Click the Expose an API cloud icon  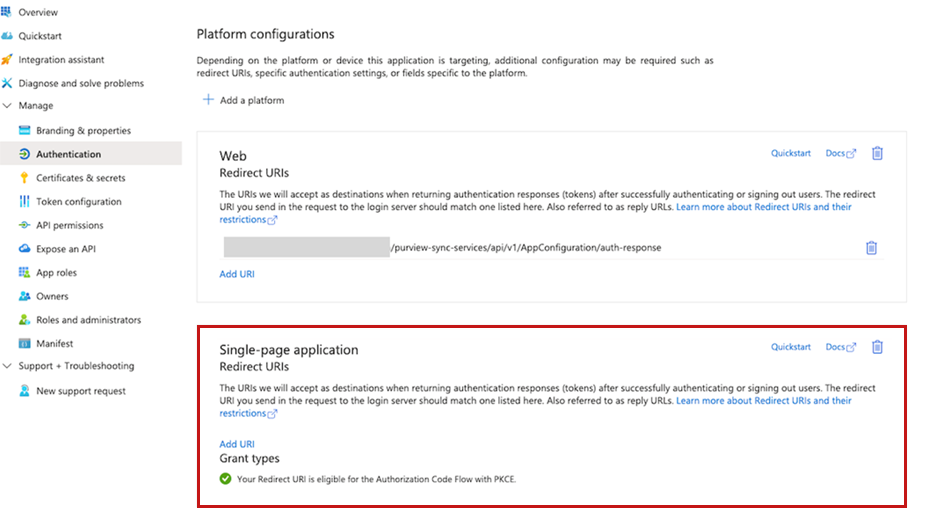[x=24, y=249]
